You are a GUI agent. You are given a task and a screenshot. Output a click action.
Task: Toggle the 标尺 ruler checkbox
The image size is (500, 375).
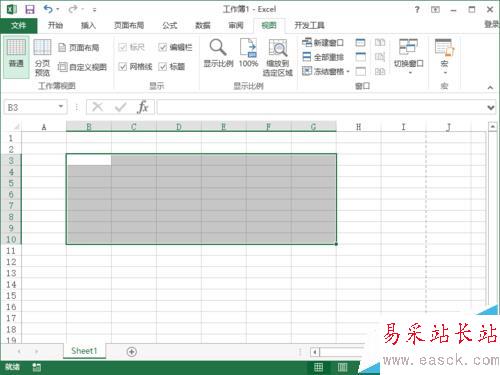(122, 47)
